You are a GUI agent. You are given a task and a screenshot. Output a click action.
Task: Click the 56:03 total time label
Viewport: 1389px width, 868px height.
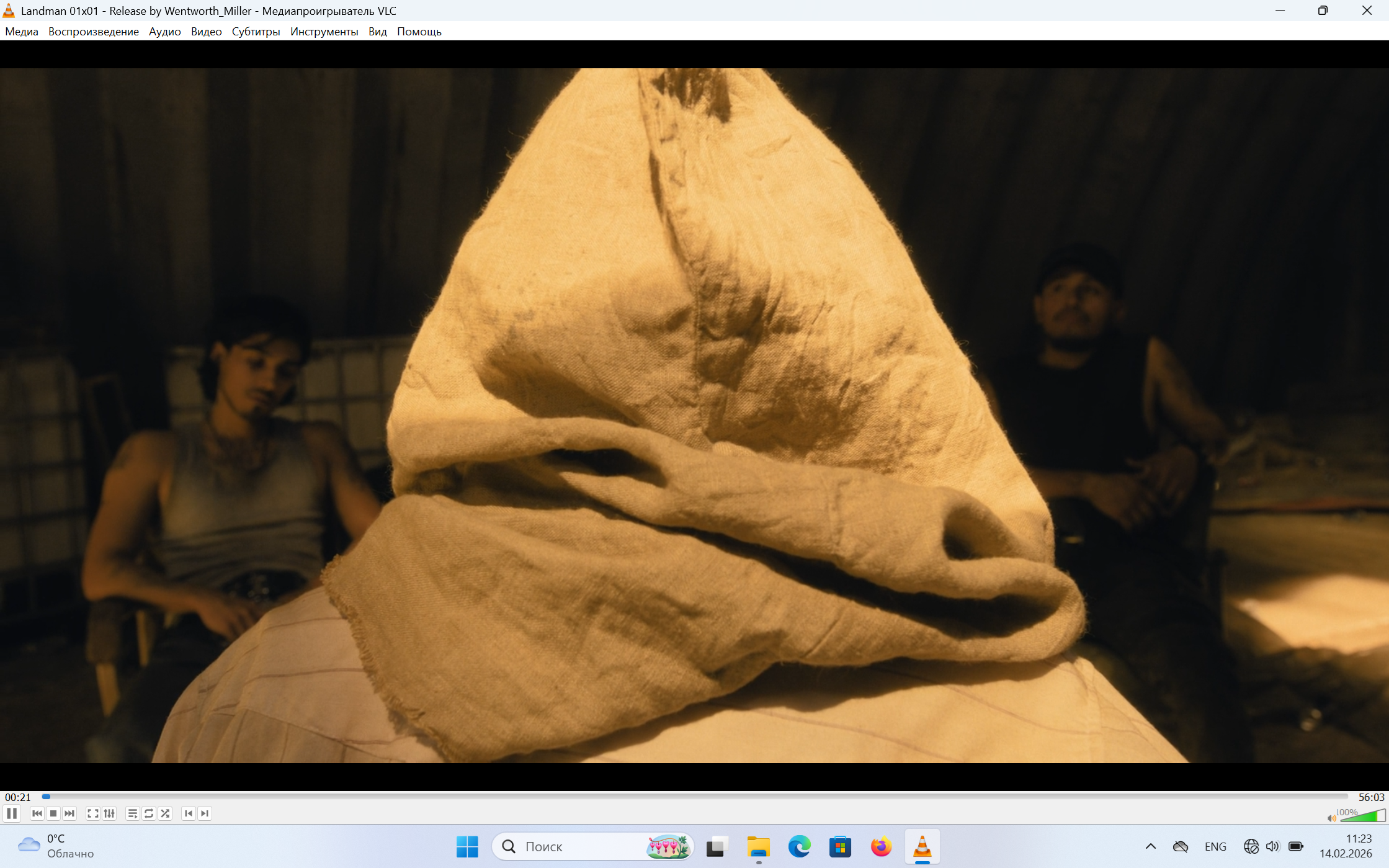(1371, 797)
